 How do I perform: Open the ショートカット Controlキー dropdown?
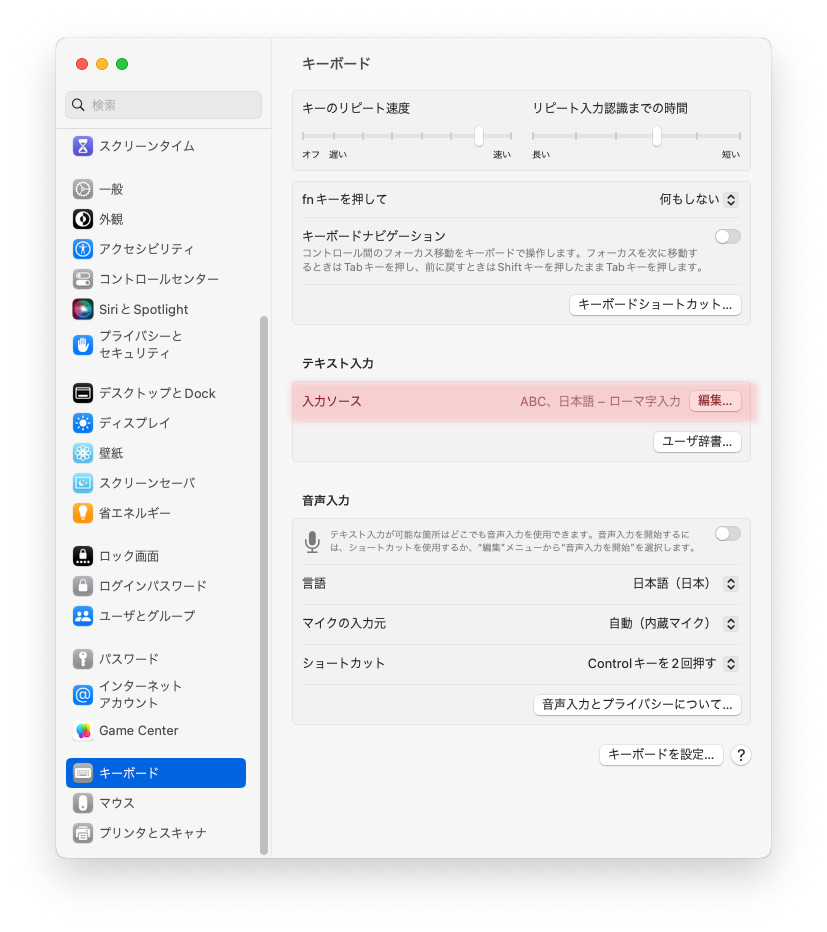pyautogui.click(x=663, y=663)
